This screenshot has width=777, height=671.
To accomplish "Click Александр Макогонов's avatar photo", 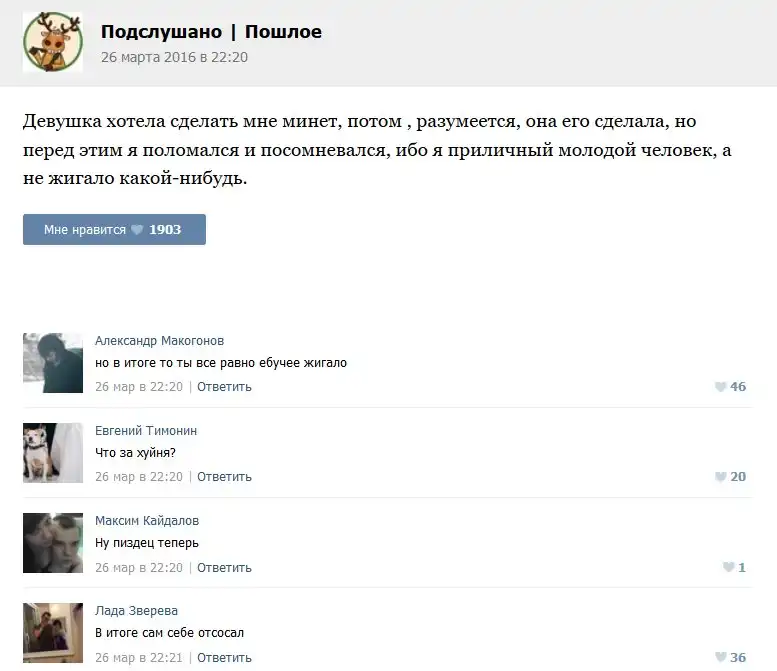I will tap(53, 363).
